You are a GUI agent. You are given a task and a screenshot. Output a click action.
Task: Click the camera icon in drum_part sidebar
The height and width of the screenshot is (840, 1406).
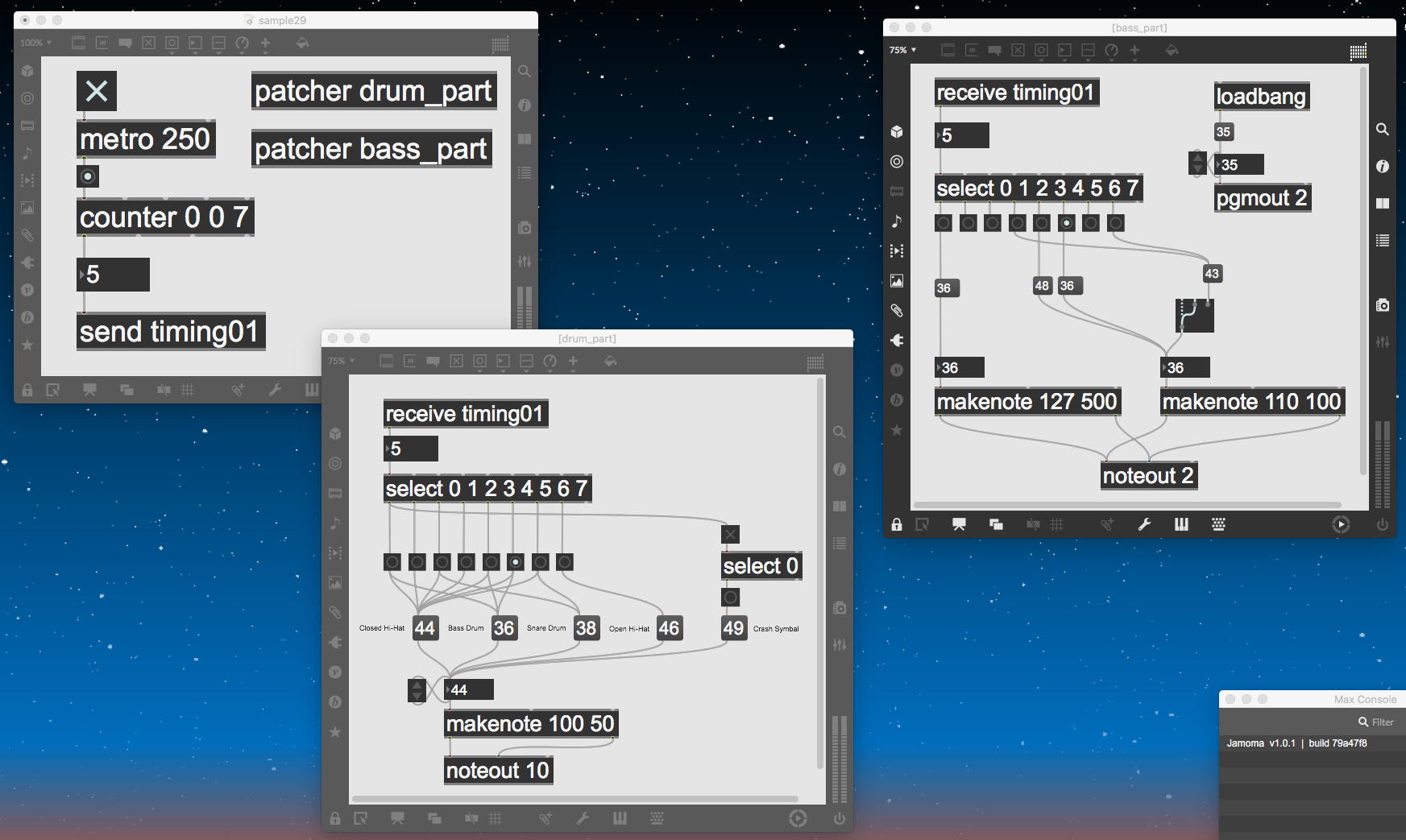point(839,608)
